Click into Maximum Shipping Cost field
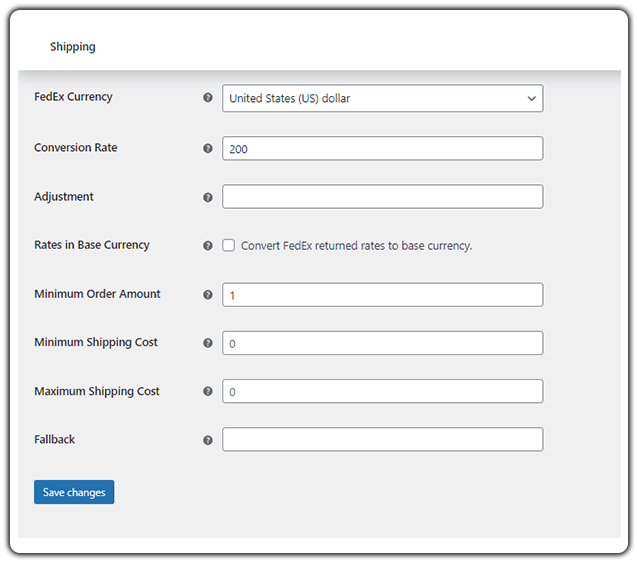The image size is (637, 562). (382, 392)
